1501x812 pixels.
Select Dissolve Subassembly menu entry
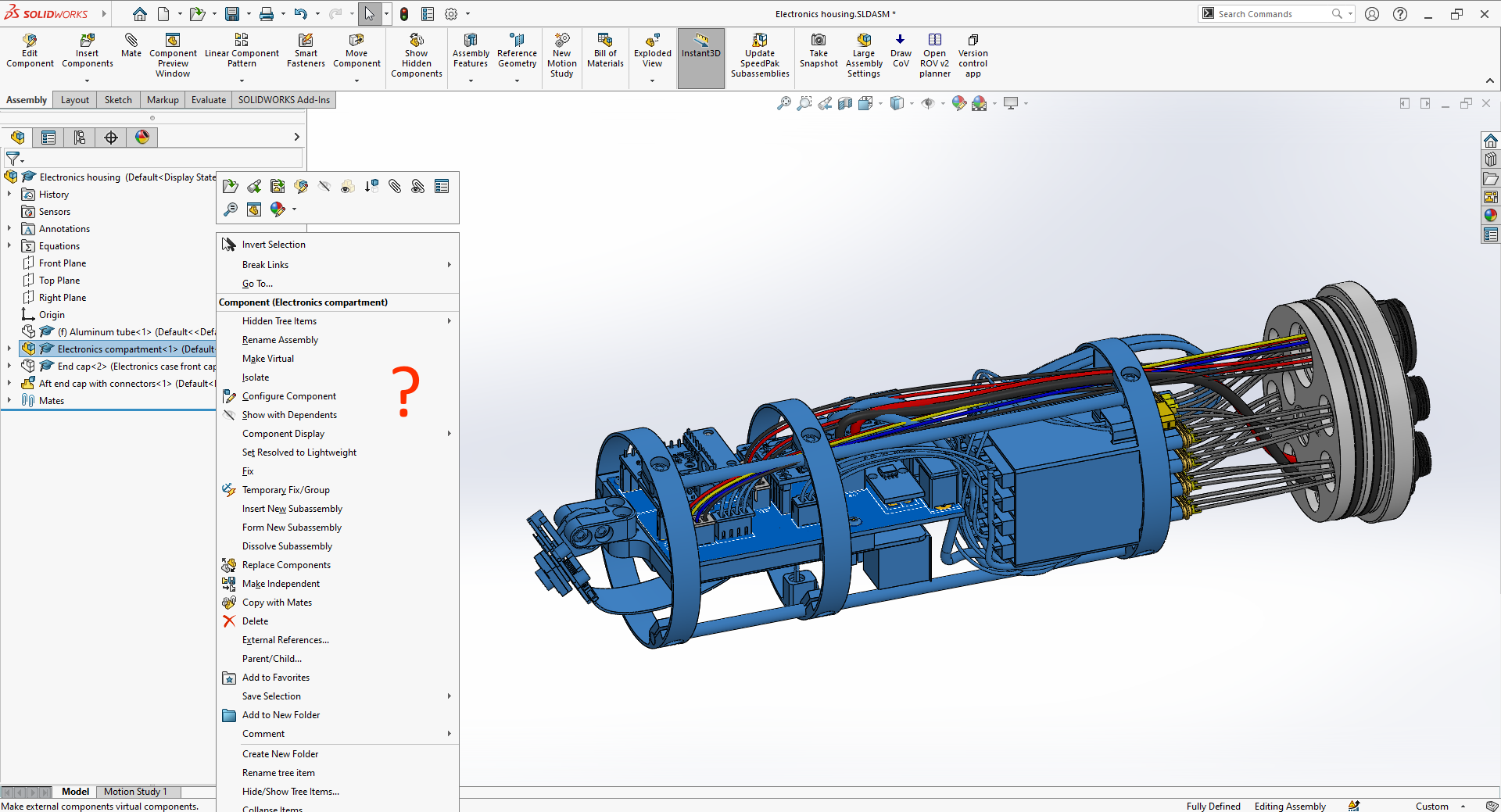coord(338,546)
